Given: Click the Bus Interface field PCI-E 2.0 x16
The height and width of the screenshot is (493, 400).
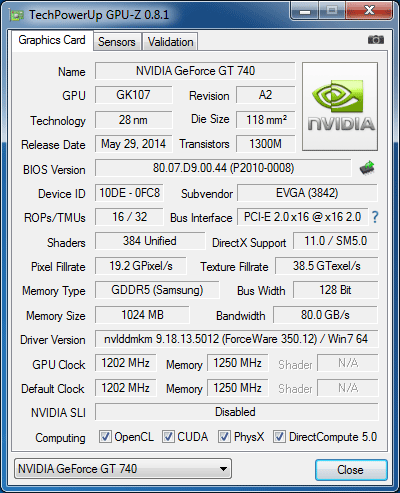Looking at the screenshot, I should 302,217.
